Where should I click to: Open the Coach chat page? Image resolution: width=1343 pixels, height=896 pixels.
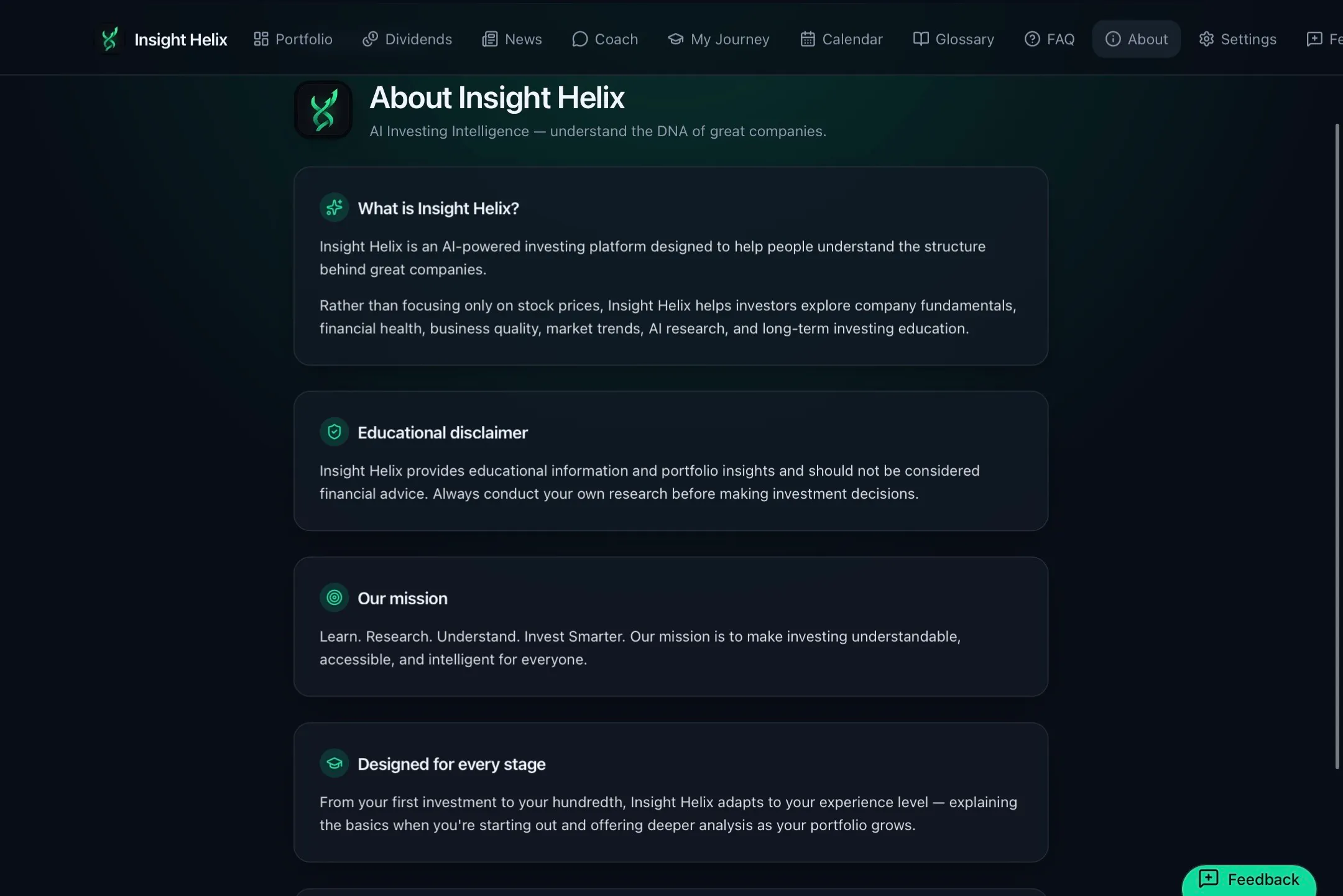point(605,39)
